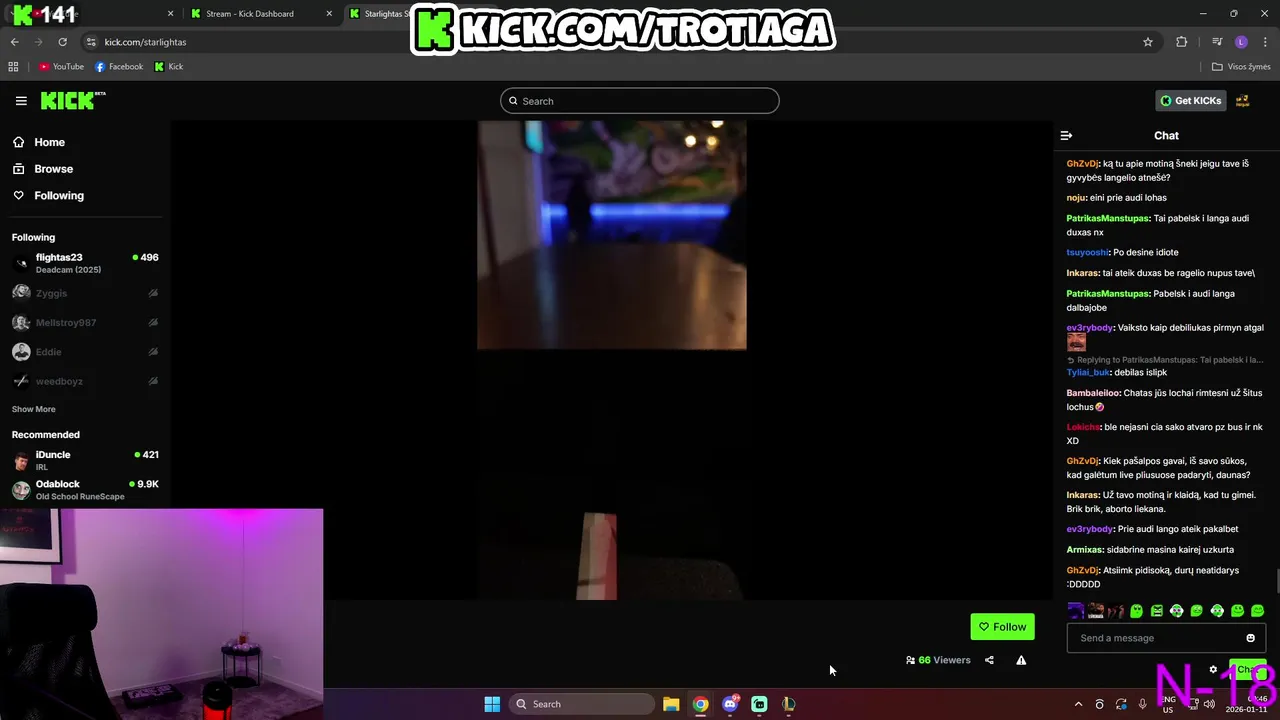Click the report warning triangle icon
This screenshot has width=1280, height=720.
pyautogui.click(x=1021, y=660)
